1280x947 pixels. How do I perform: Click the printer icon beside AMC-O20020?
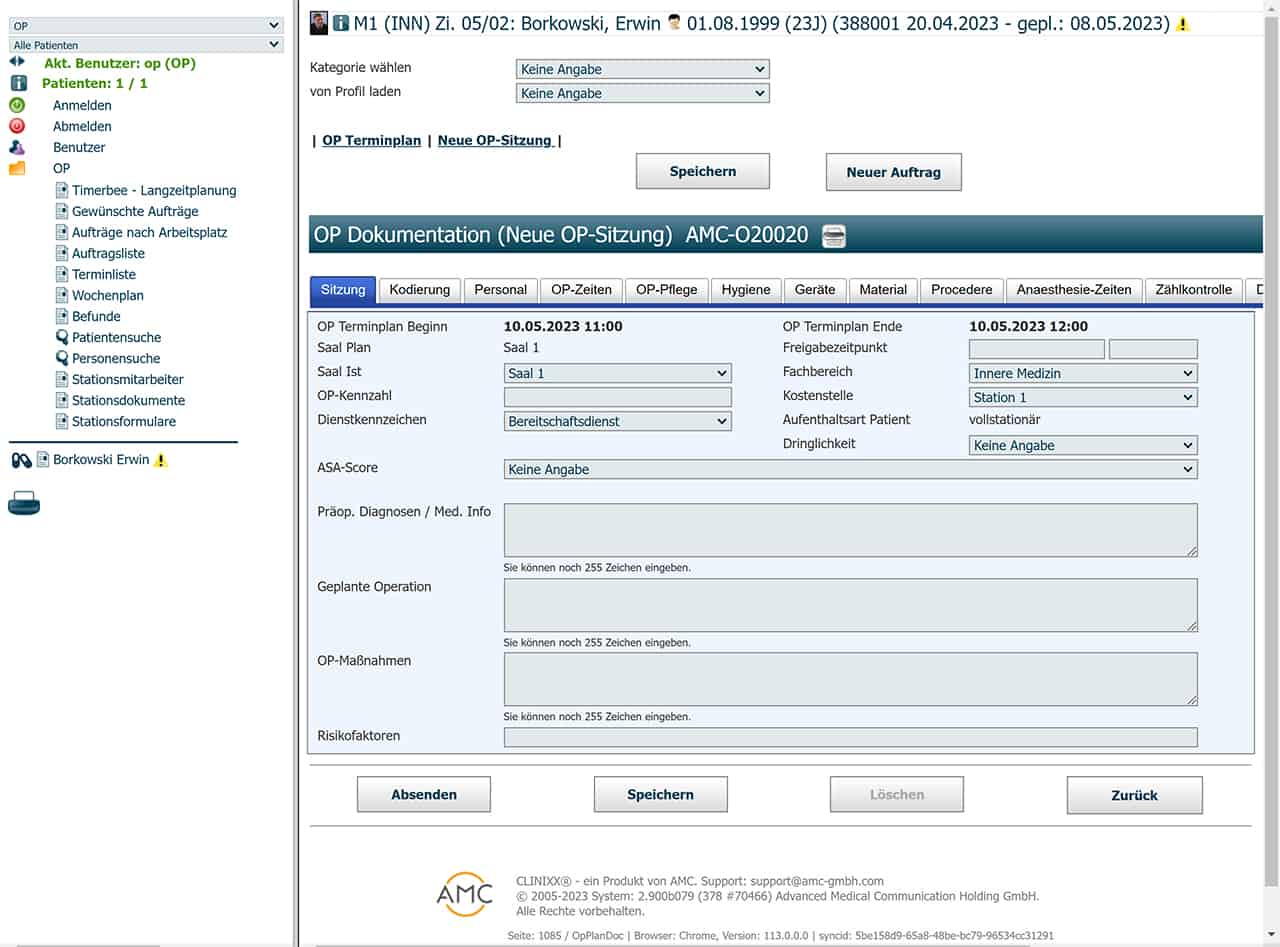coord(833,236)
